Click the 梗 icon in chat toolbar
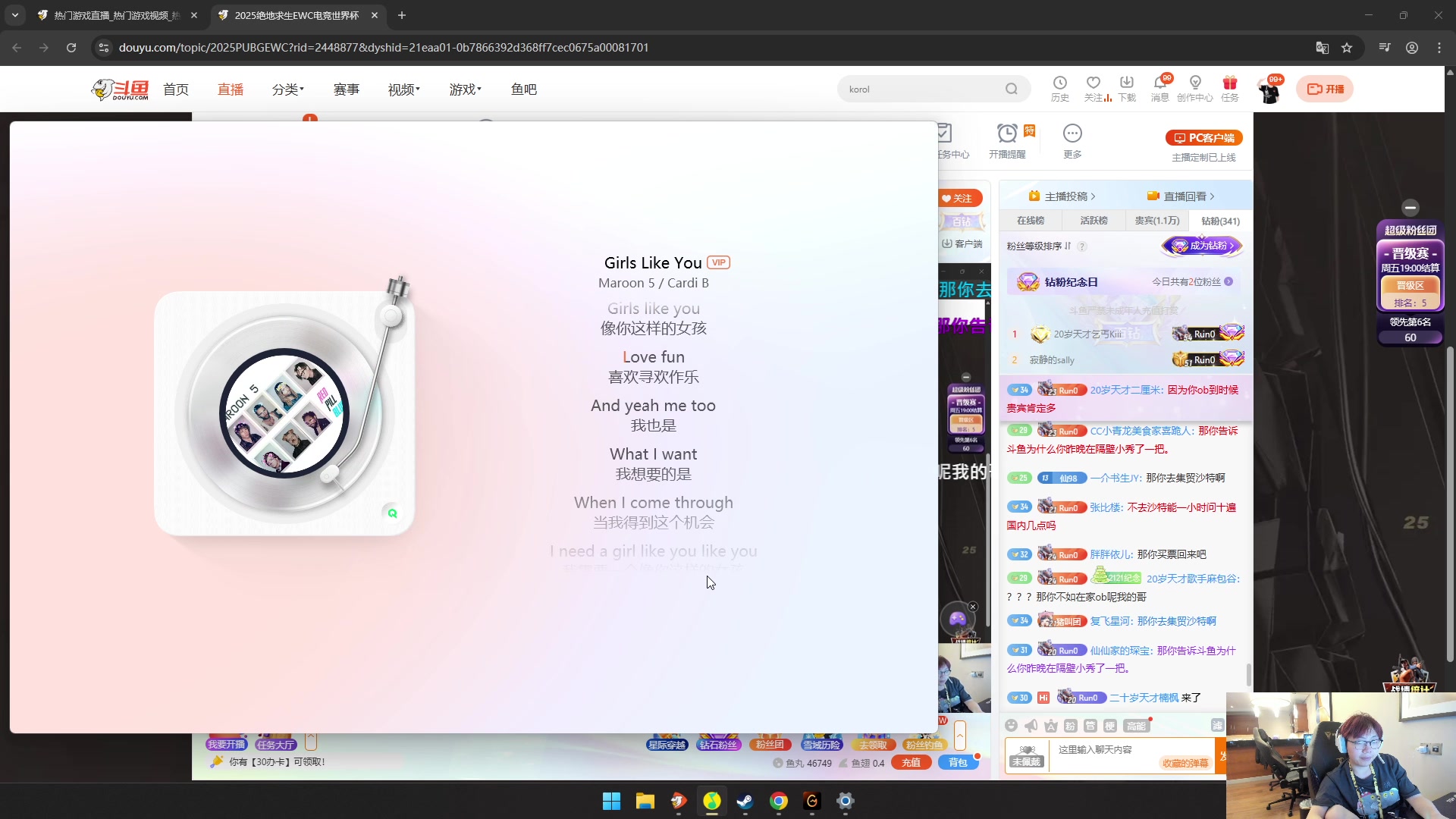 click(1109, 726)
